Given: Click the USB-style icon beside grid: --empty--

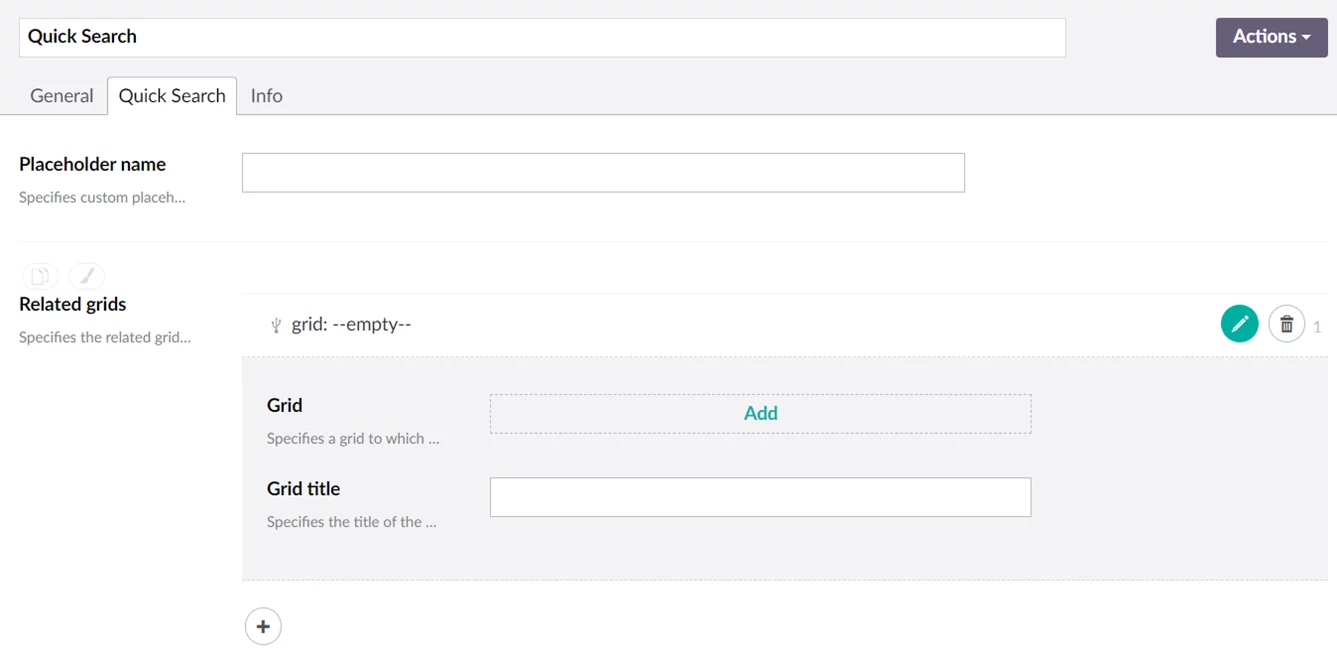Looking at the screenshot, I should (276, 325).
